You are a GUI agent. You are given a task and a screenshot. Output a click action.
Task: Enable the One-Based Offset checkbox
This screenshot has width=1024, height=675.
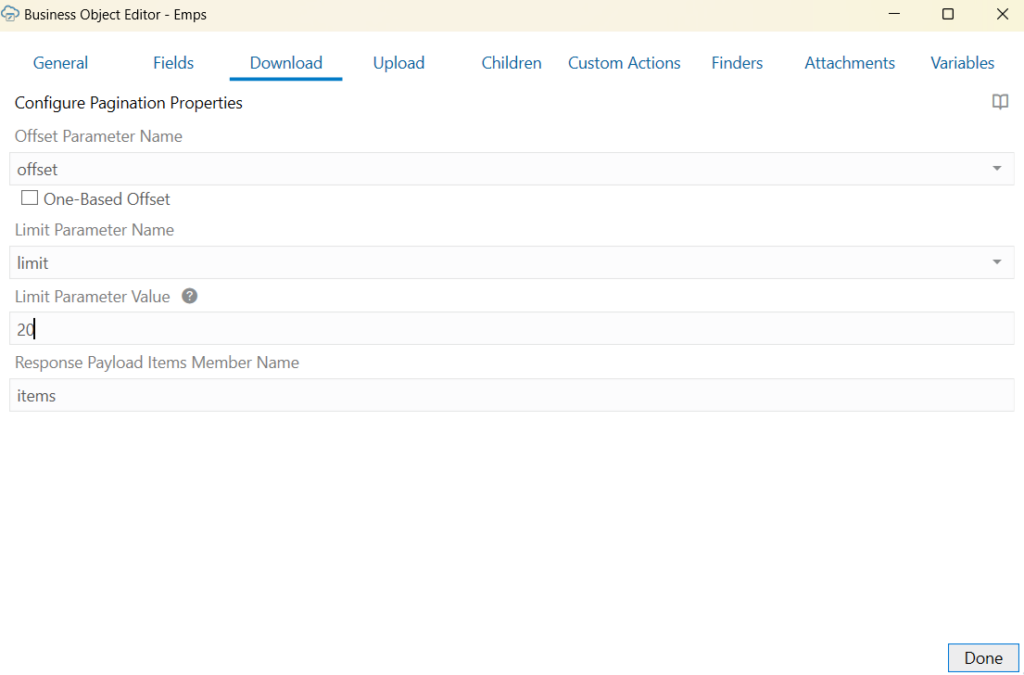pos(30,198)
